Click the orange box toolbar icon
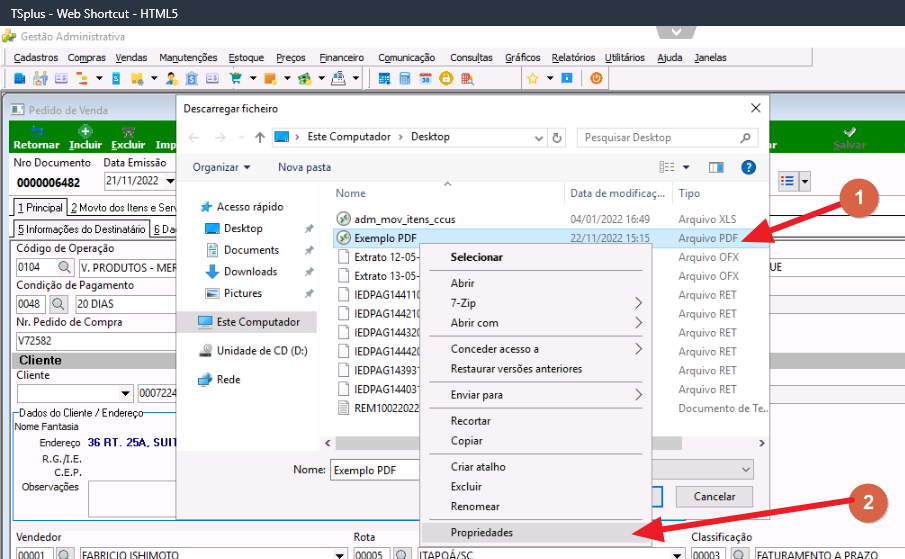Screen dimensions: 905x559 pyautogui.click(x=270, y=78)
